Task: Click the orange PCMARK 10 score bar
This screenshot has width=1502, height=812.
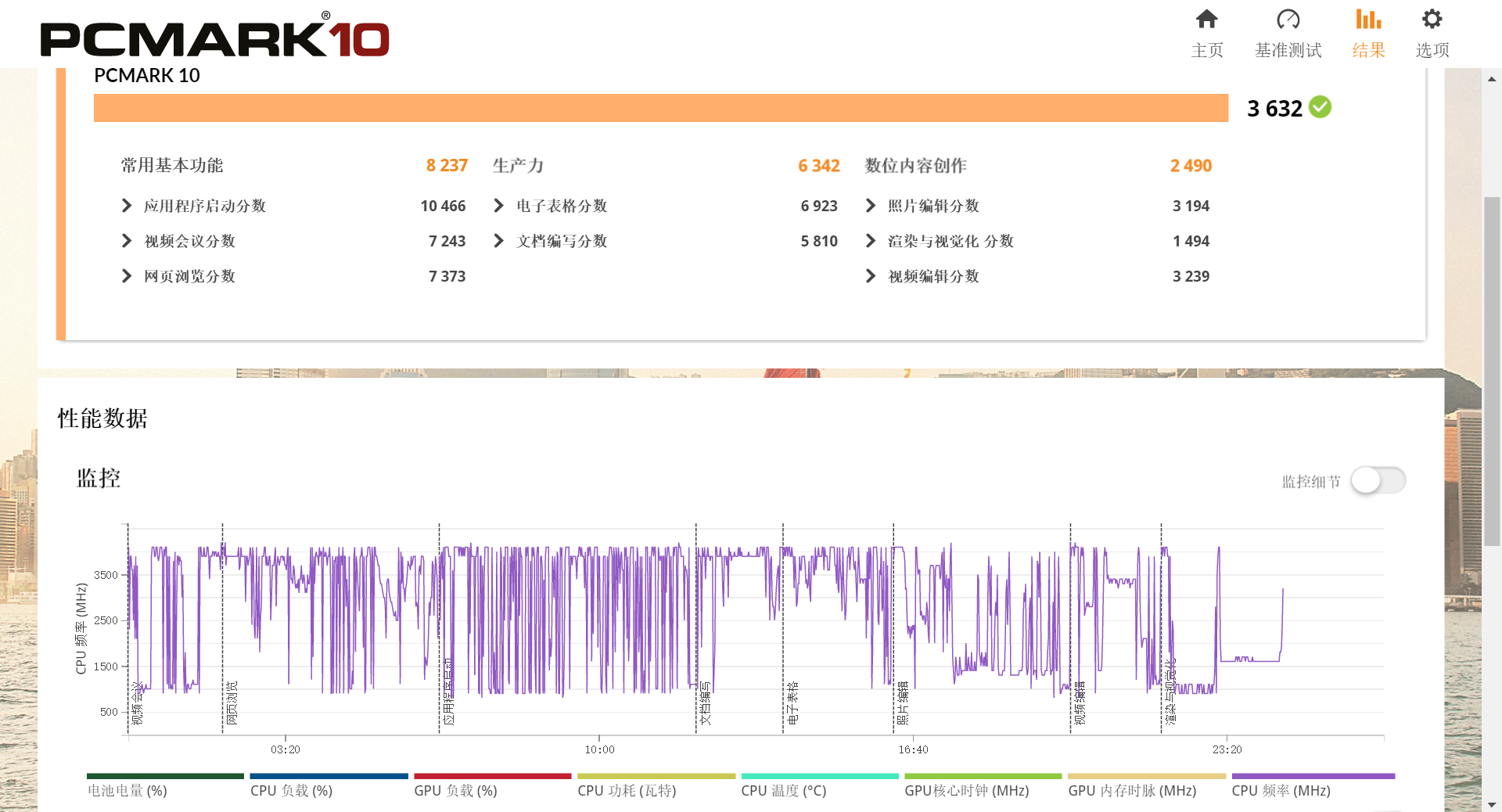Action: click(x=661, y=108)
